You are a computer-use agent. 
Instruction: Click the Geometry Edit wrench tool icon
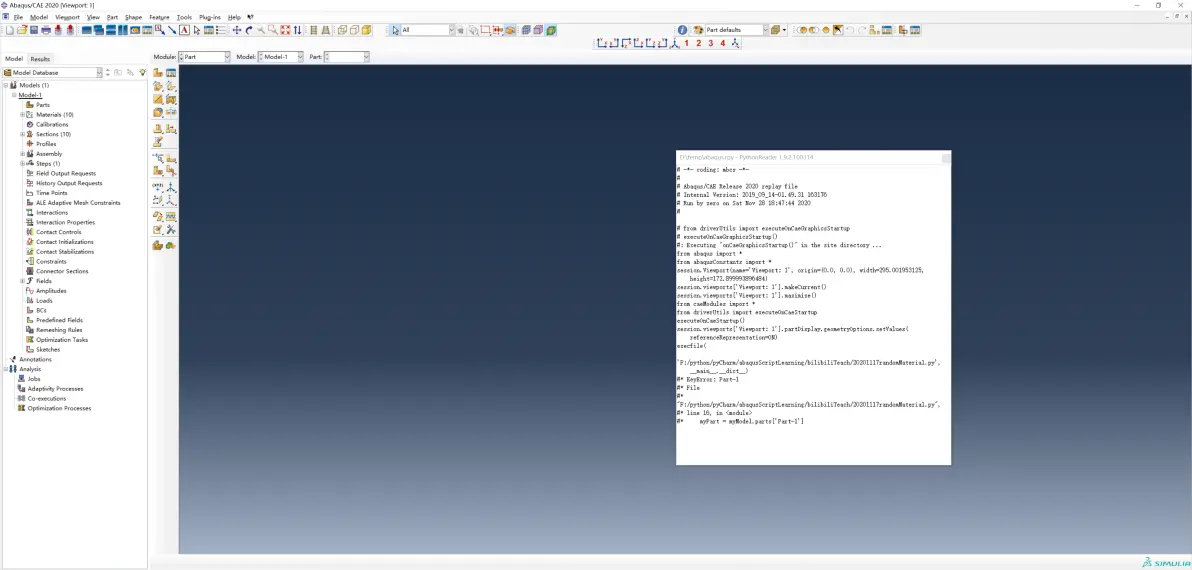tap(171, 229)
